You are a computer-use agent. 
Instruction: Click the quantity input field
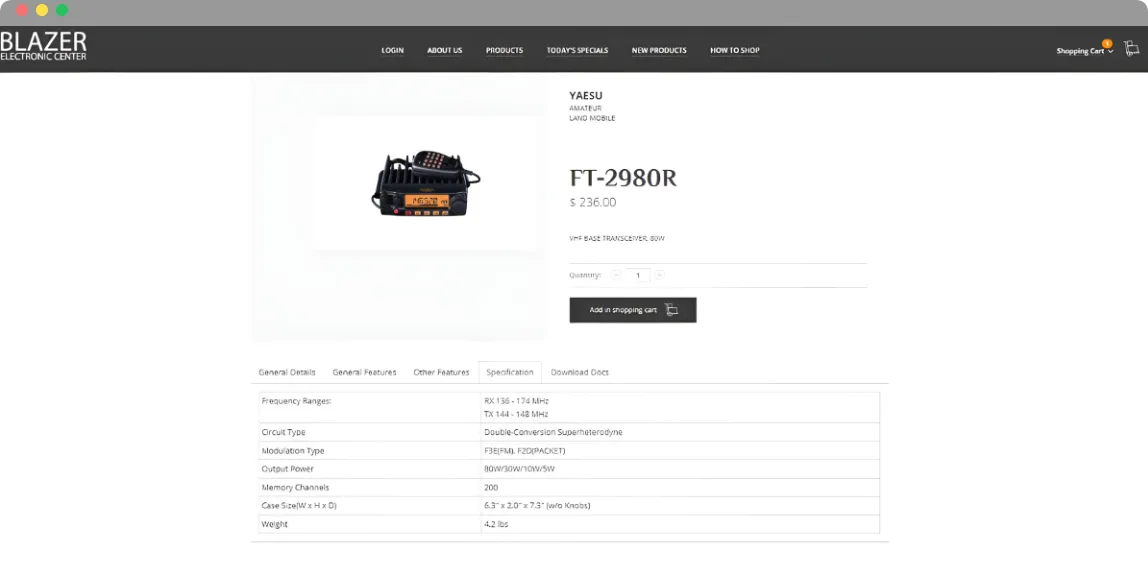pyautogui.click(x=638, y=275)
